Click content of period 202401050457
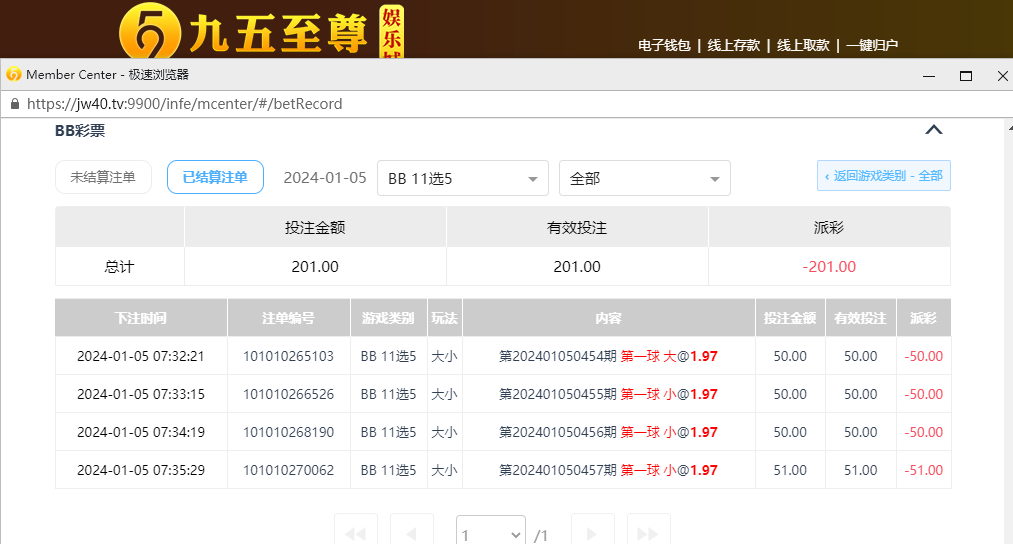The height and width of the screenshot is (544, 1013). 608,470
